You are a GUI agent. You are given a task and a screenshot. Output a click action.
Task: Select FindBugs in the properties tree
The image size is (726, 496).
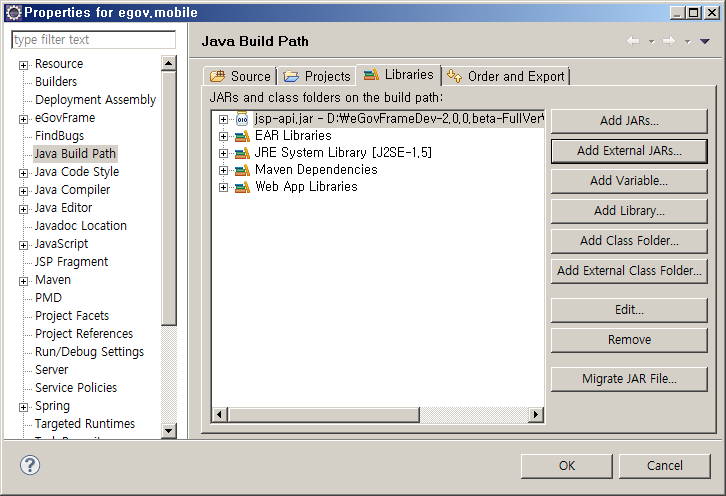point(59,136)
